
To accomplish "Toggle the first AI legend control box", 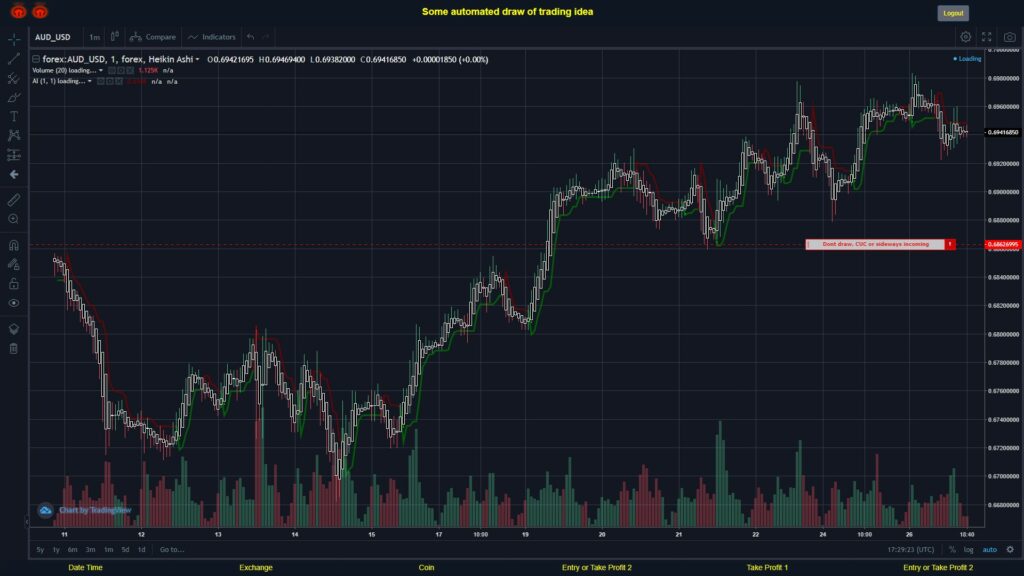I will click(x=101, y=82).
